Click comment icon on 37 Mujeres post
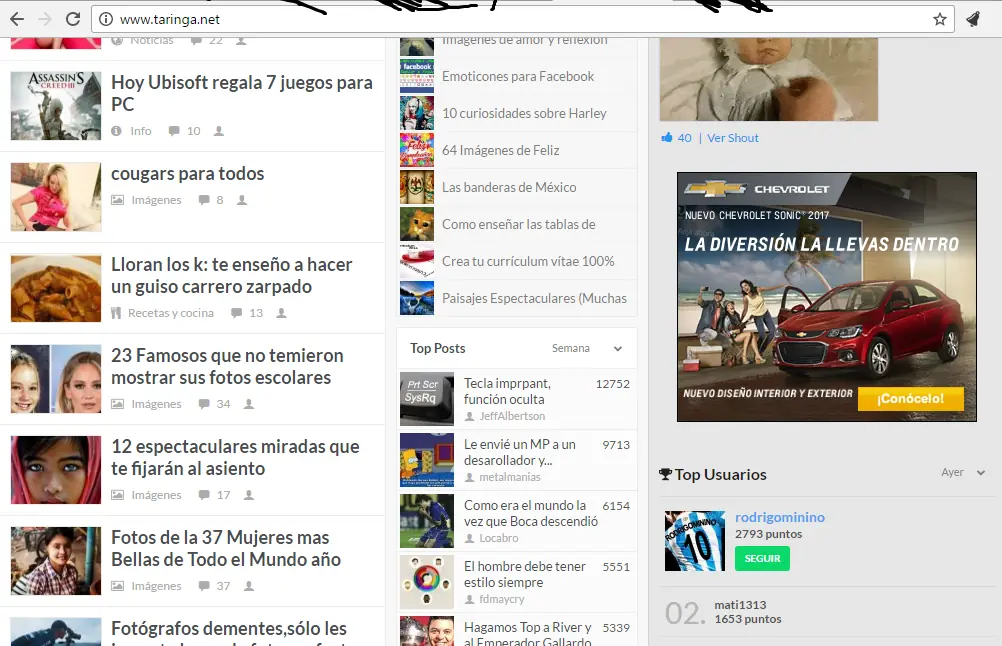The width and height of the screenshot is (1002, 646). point(204,586)
